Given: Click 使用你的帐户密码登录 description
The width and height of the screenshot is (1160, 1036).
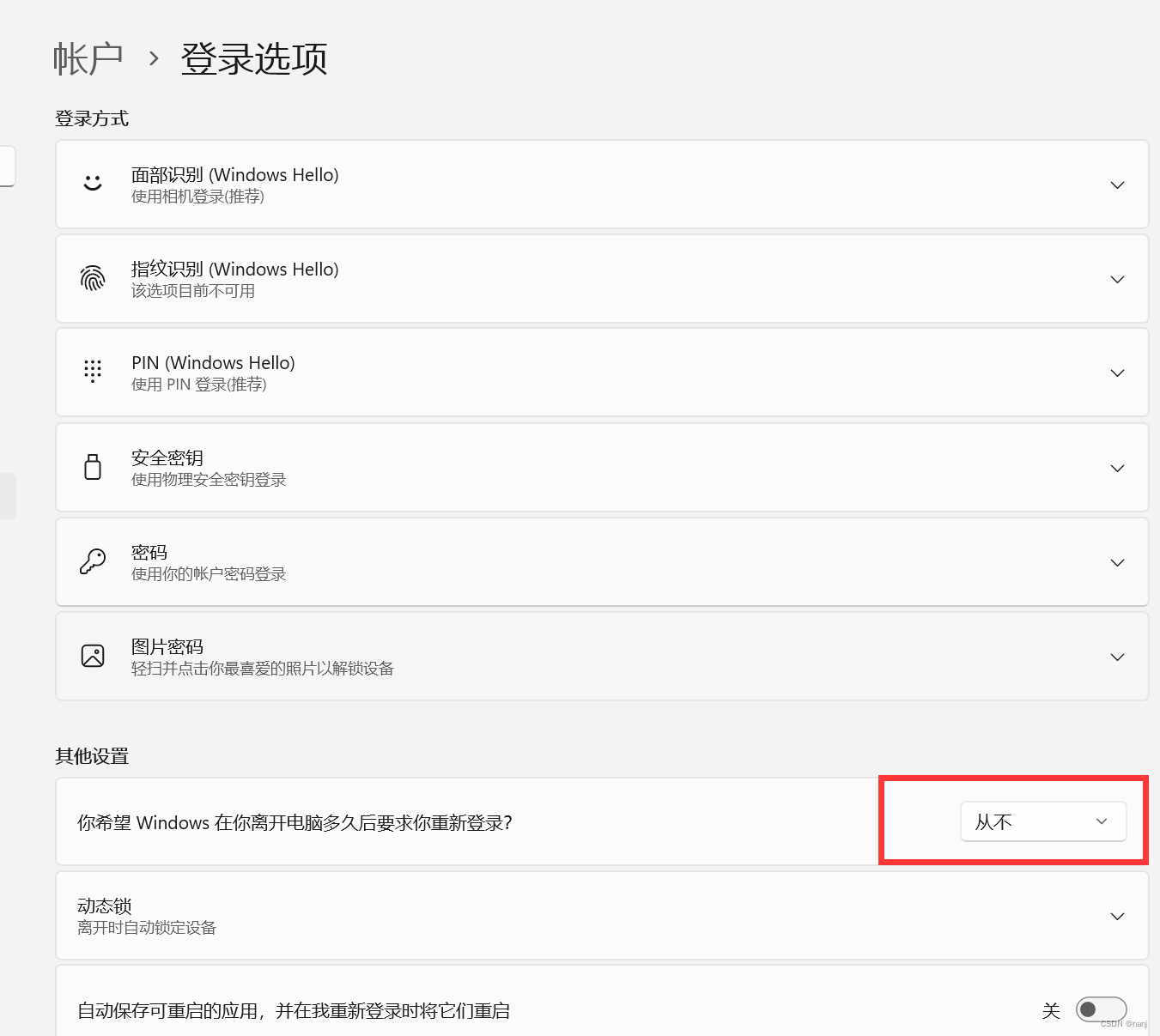Looking at the screenshot, I should pyautogui.click(x=209, y=574).
